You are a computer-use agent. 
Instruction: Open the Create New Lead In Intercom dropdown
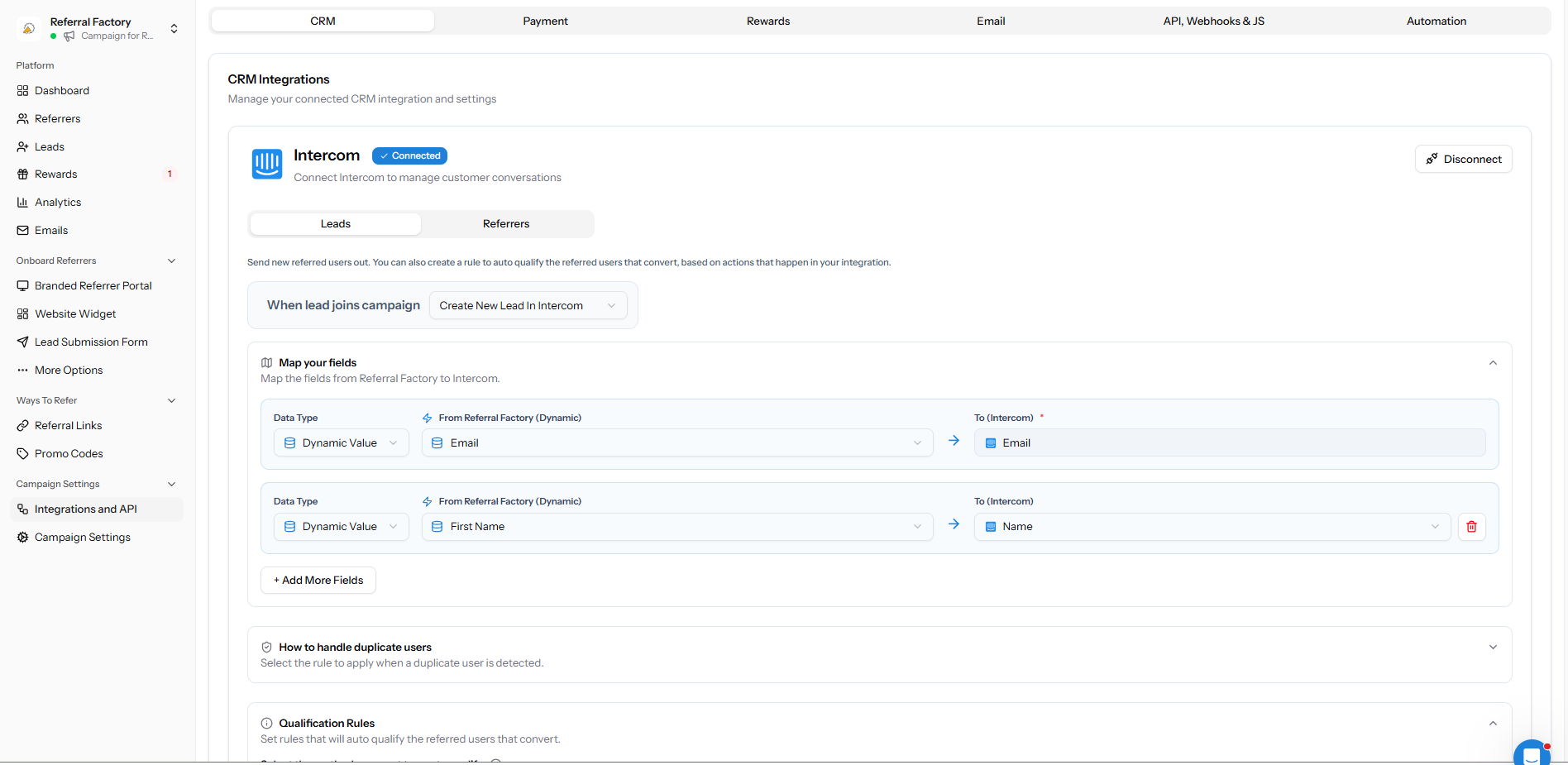click(528, 306)
